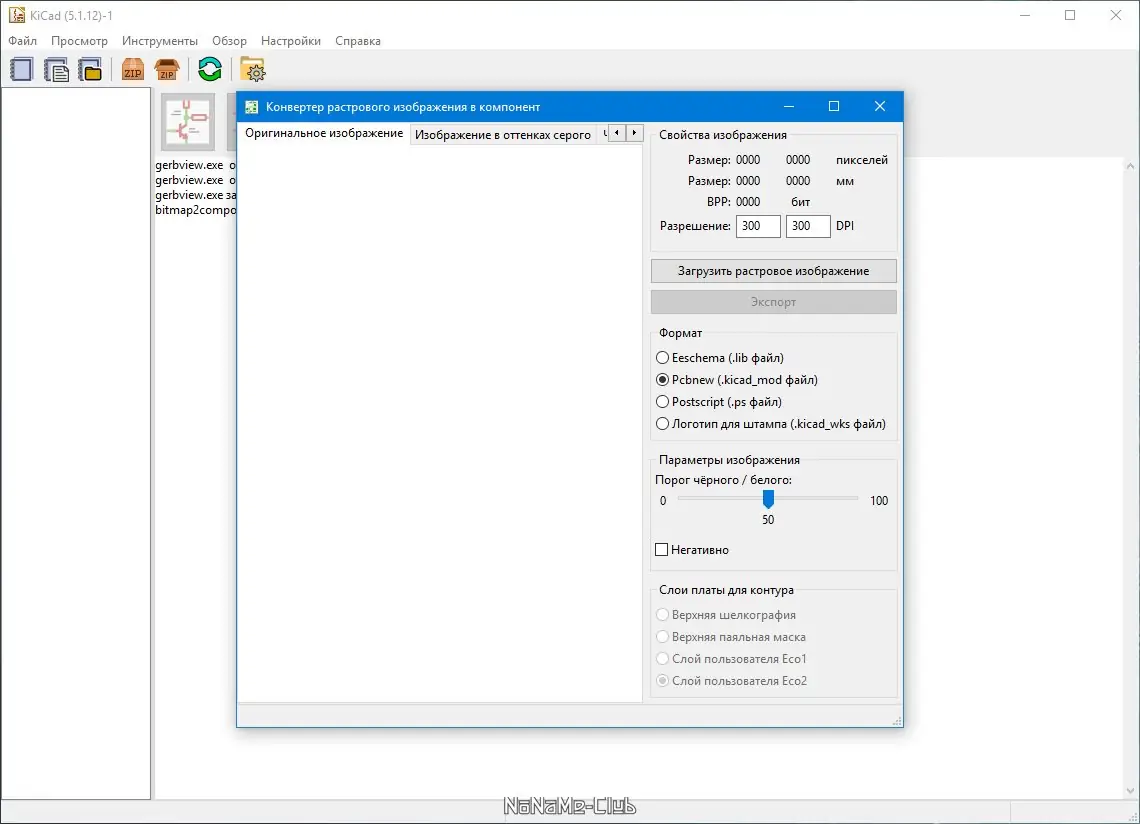
Task: Select the Eeschema (.lib файл) format
Action: coord(720,358)
